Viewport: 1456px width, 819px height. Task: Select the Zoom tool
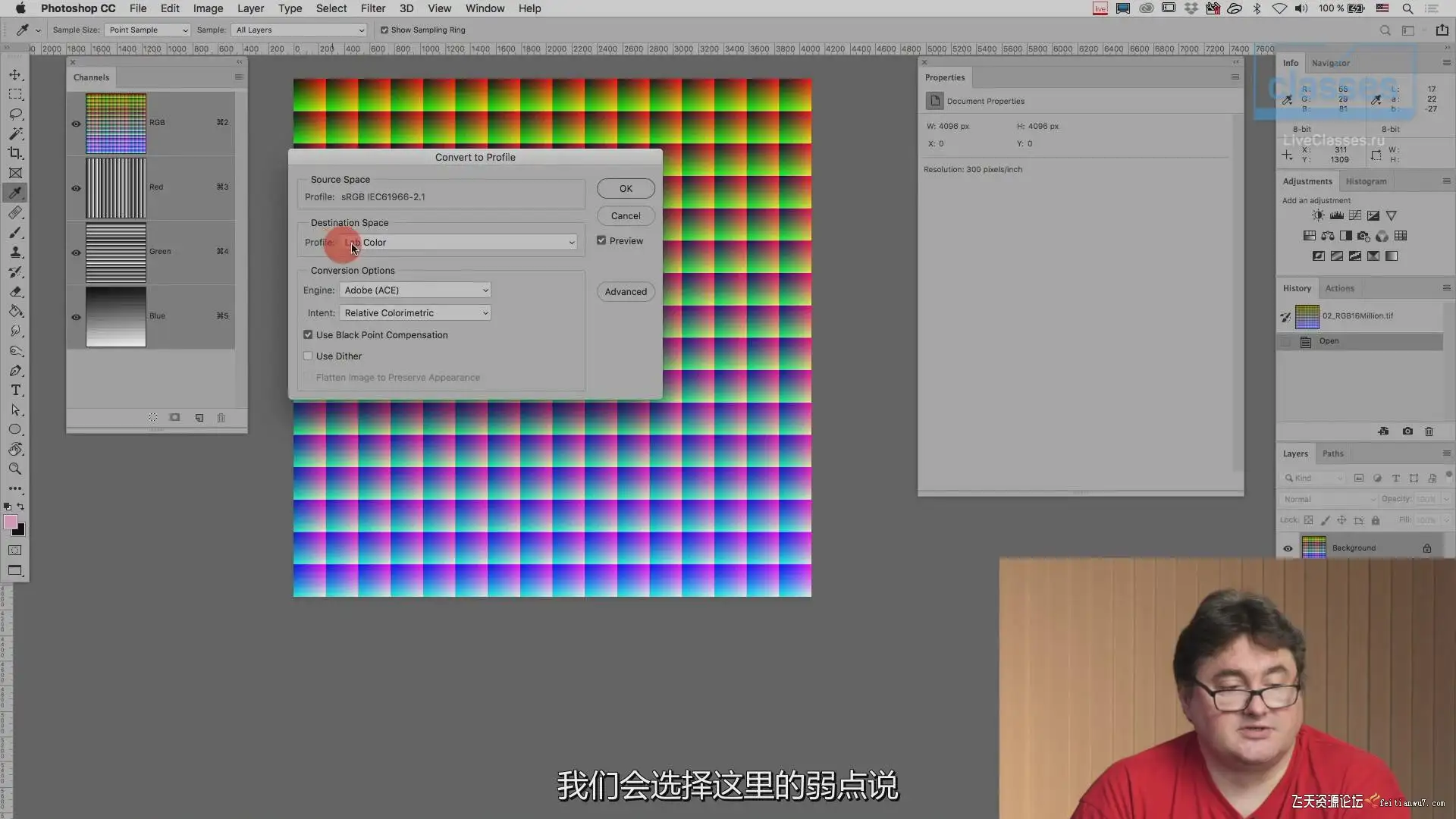point(15,469)
